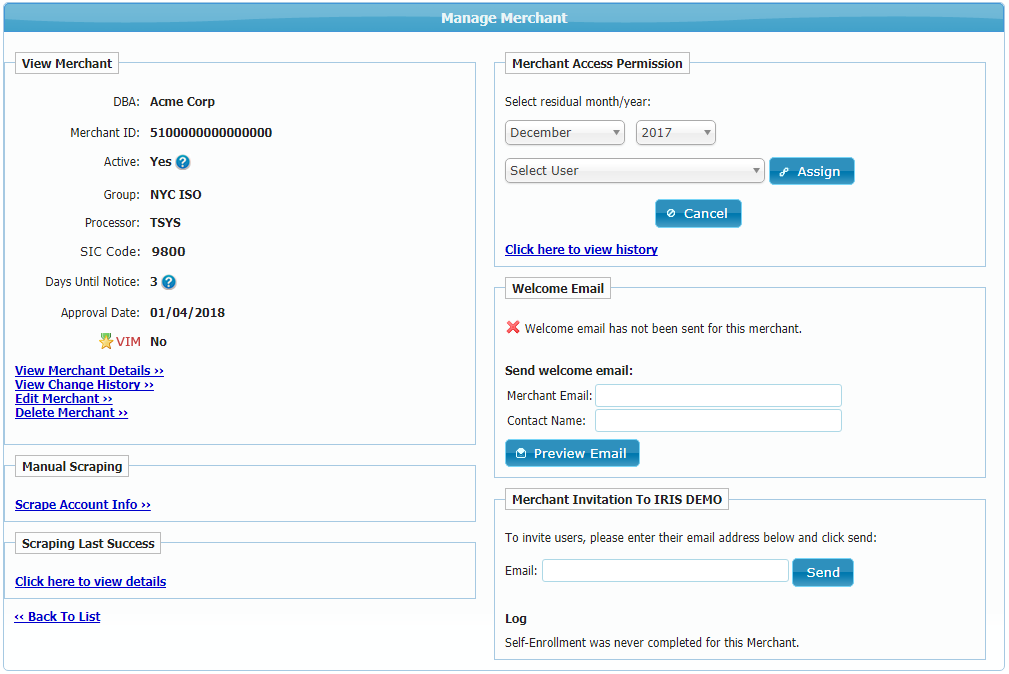
Task: Click the Manage Merchant header title
Action: pos(504,18)
